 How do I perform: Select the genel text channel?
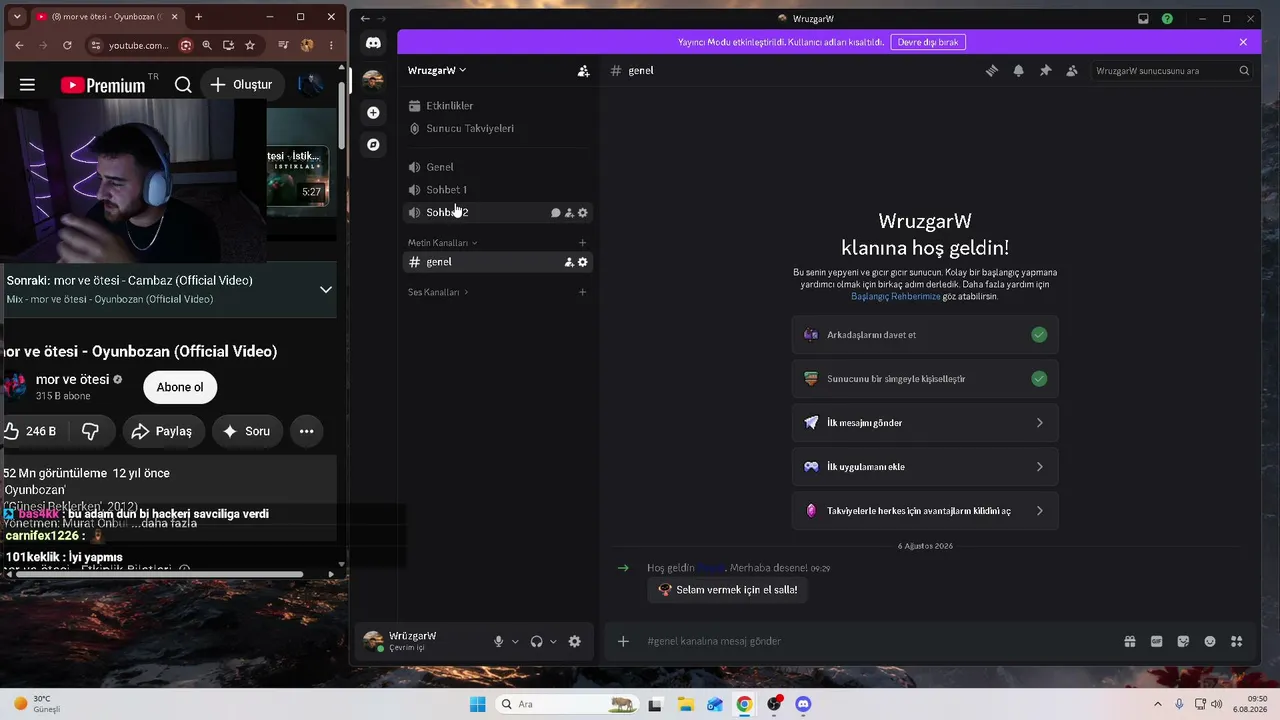click(497, 262)
